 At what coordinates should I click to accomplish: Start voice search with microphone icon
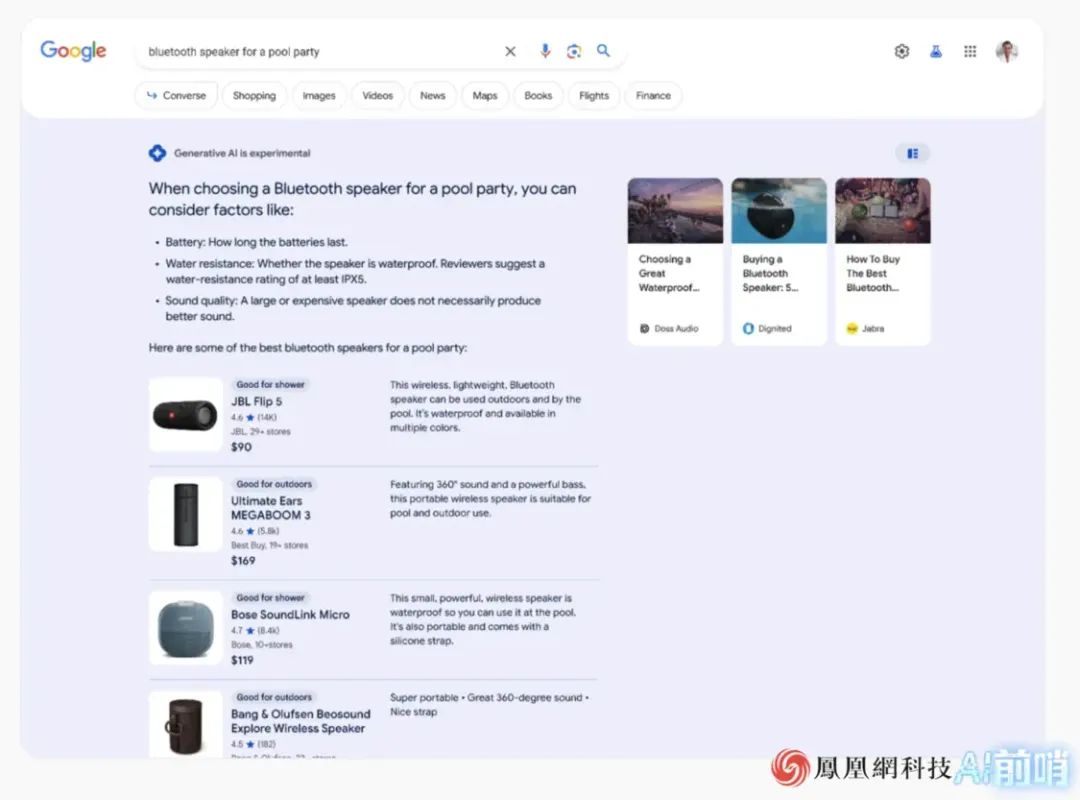point(545,52)
